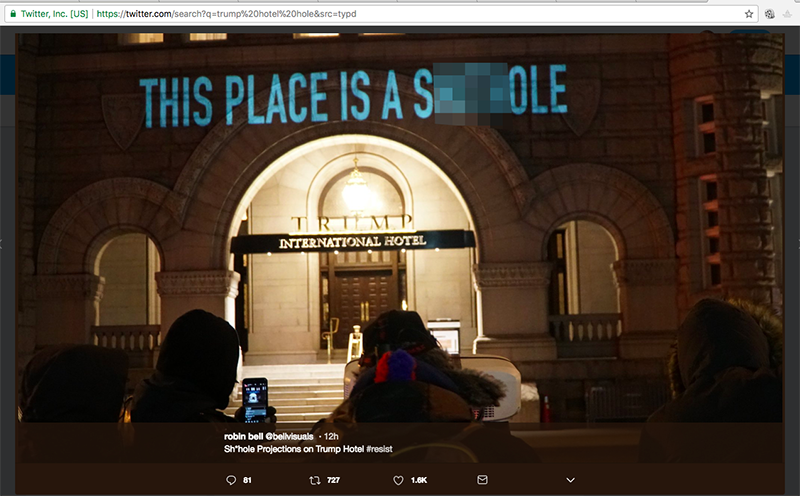Expand more tweet options chevron
Viewport: 800px width, 496px height.
(570, 480)
